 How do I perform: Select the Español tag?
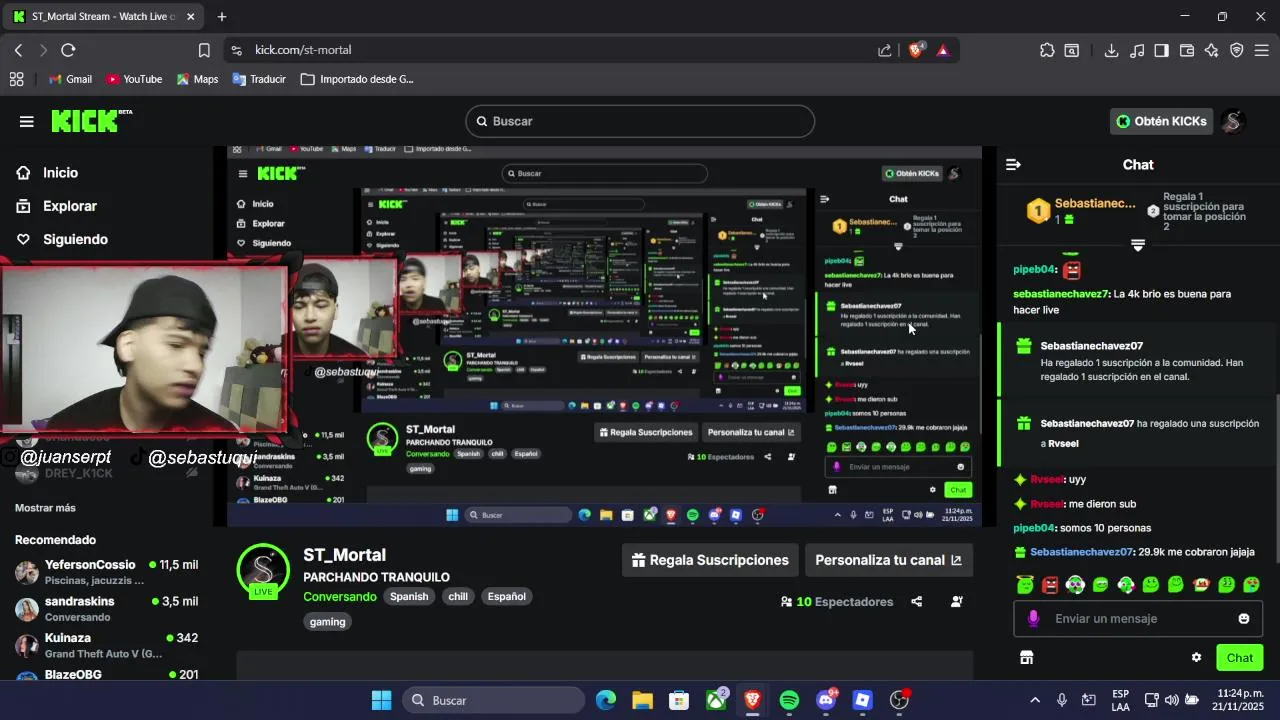coord(506,596)
